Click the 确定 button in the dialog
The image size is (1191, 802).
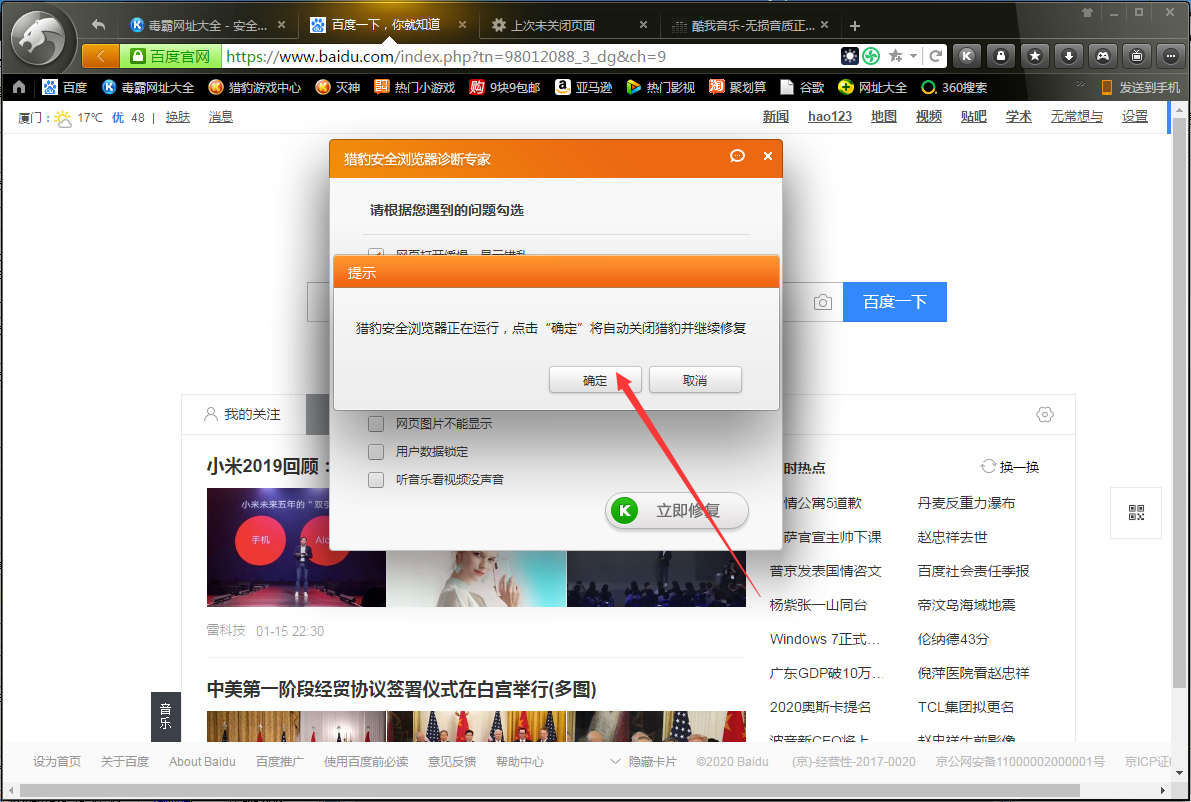(595, 379)
